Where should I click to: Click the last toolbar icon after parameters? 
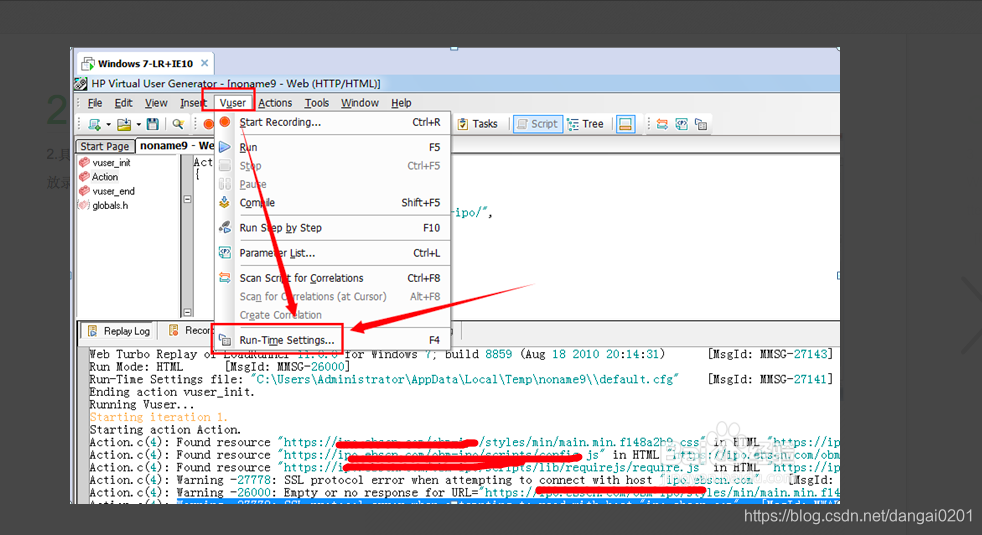click(x=701, y=124)
